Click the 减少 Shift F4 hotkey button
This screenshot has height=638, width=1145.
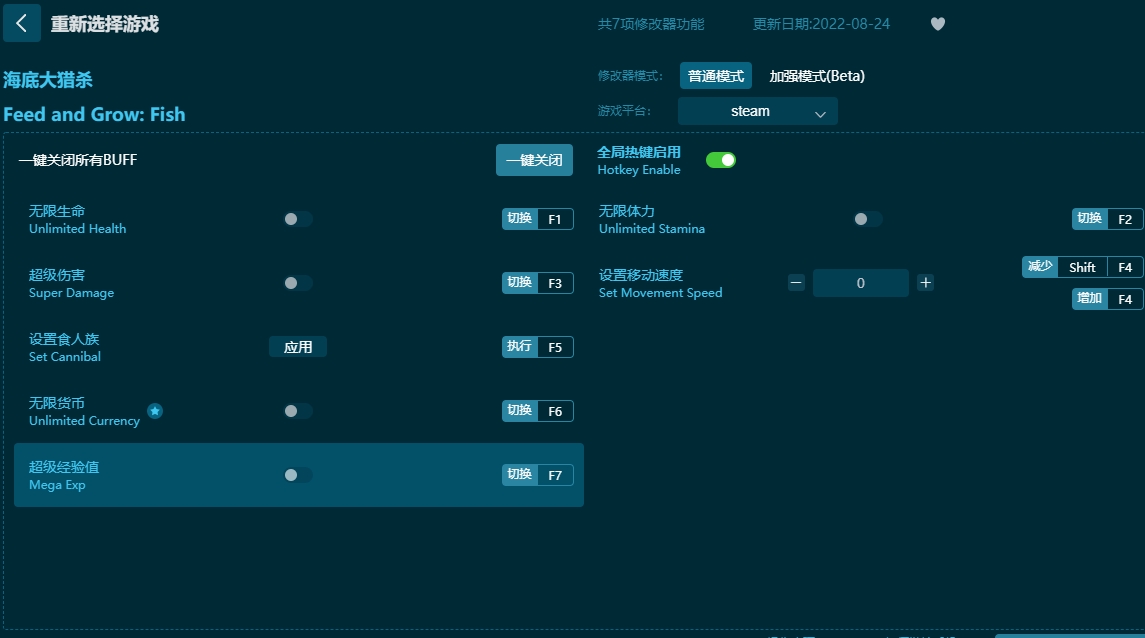[1082, 267]
